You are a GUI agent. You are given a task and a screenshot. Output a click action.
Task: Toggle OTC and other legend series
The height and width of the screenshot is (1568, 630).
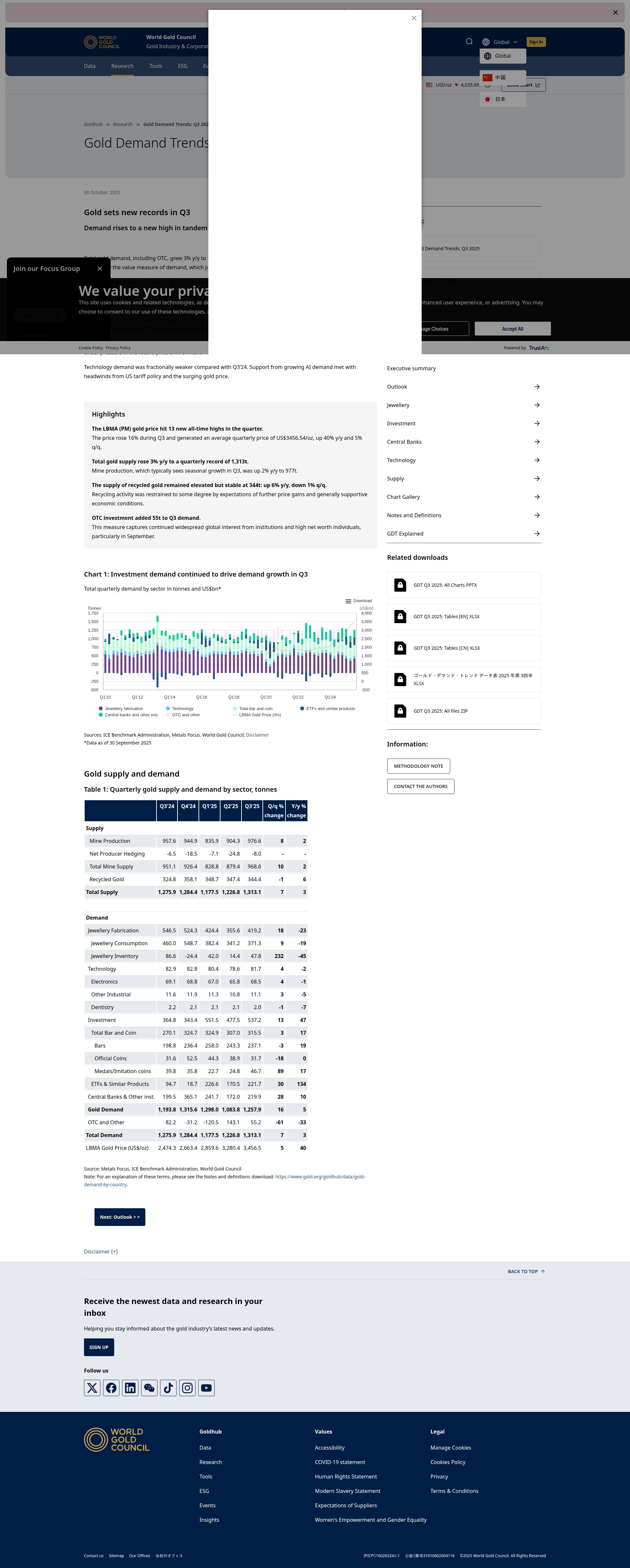click(183, 715)
